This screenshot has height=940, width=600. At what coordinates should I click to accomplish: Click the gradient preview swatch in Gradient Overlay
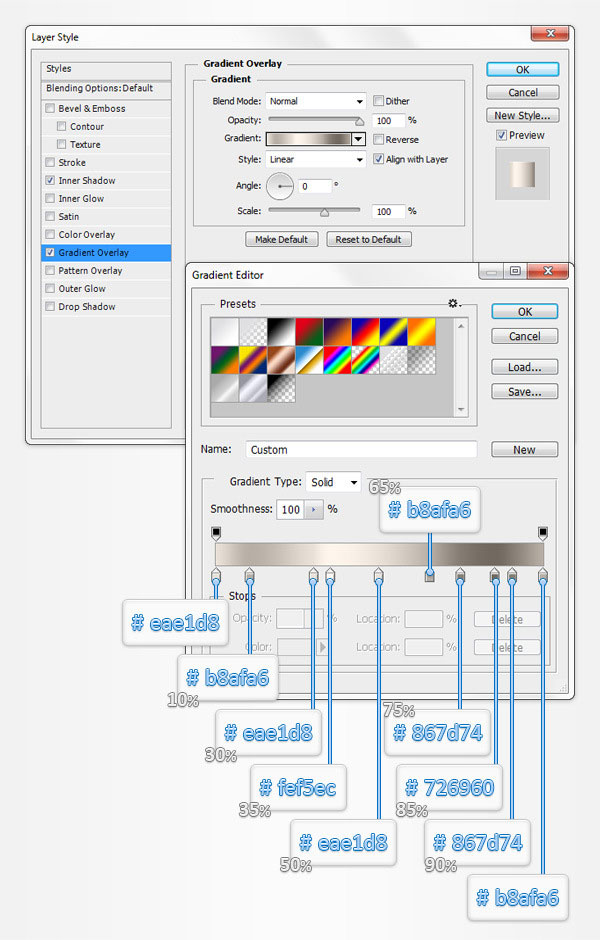tap(309, 139)
